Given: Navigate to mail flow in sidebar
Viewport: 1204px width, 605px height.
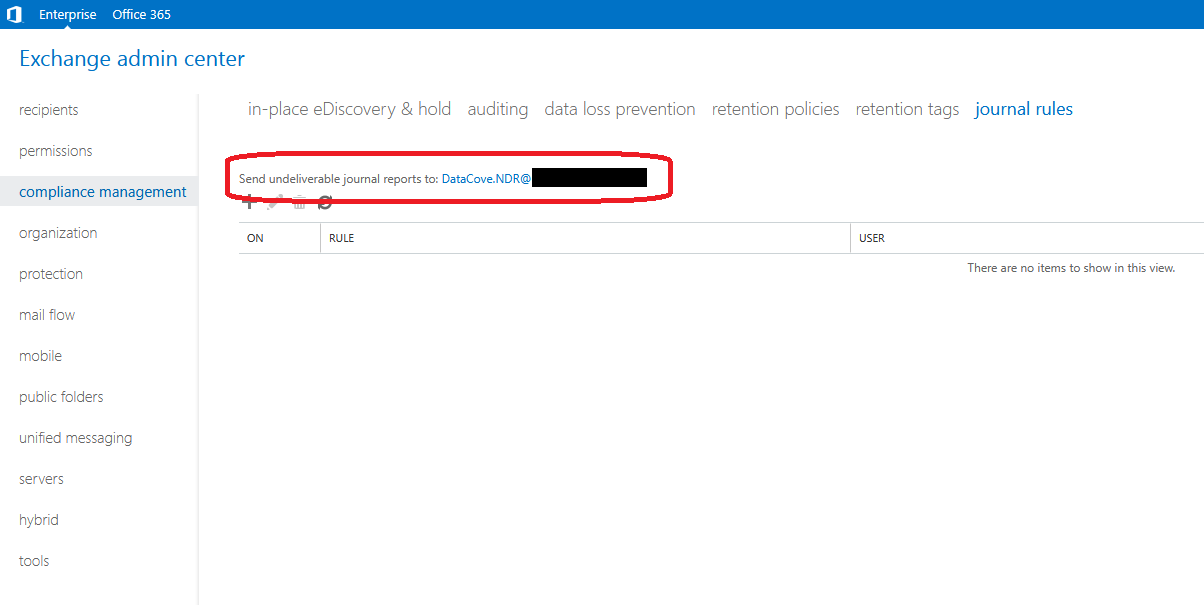Looking at the screenshot, I should [47, 315].
